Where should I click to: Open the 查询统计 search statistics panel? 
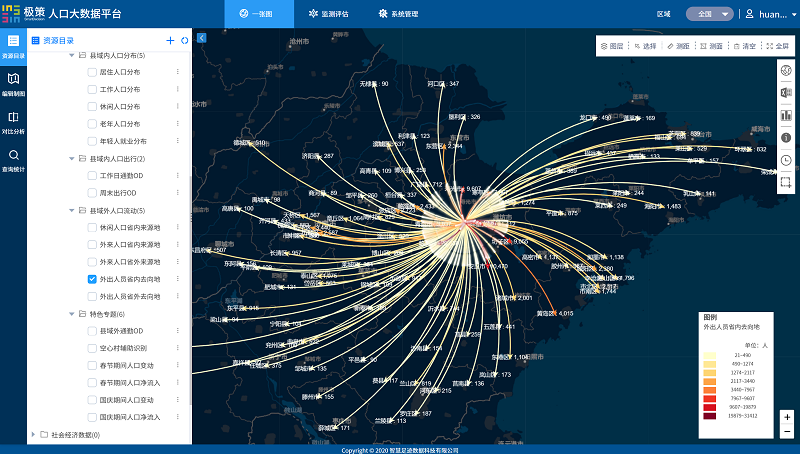[x=13, y=160]
